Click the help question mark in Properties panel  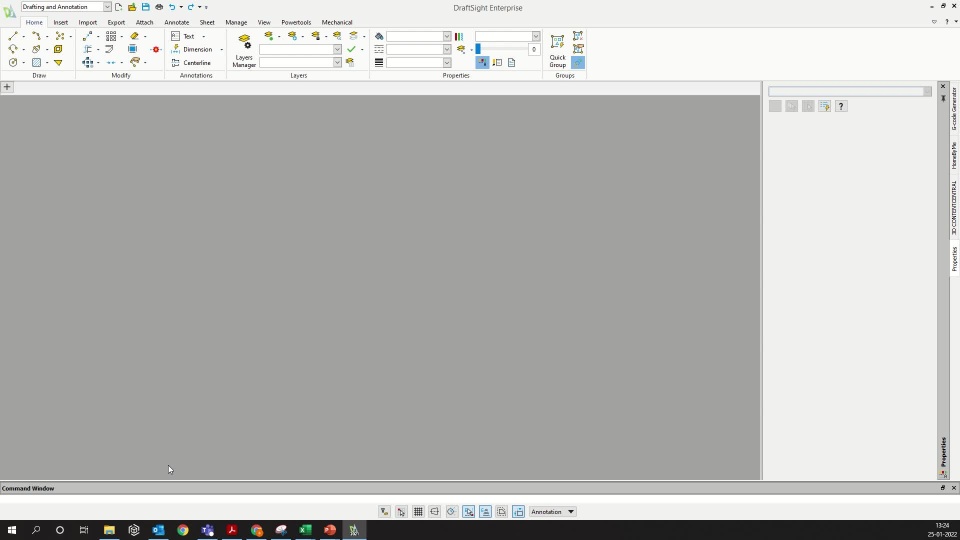click(841, 106)
